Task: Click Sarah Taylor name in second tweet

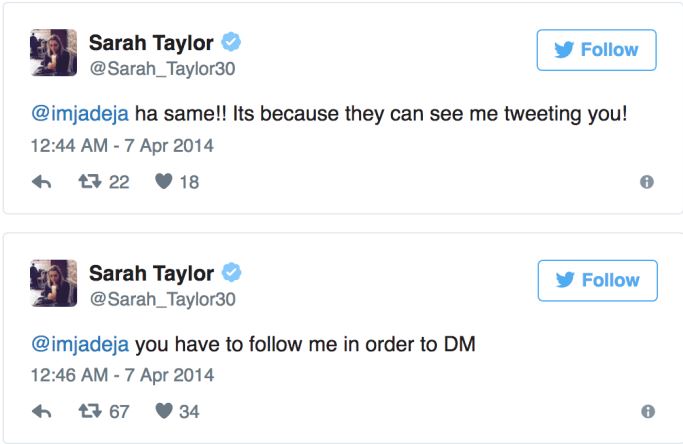Action: [x=151, y=273]
